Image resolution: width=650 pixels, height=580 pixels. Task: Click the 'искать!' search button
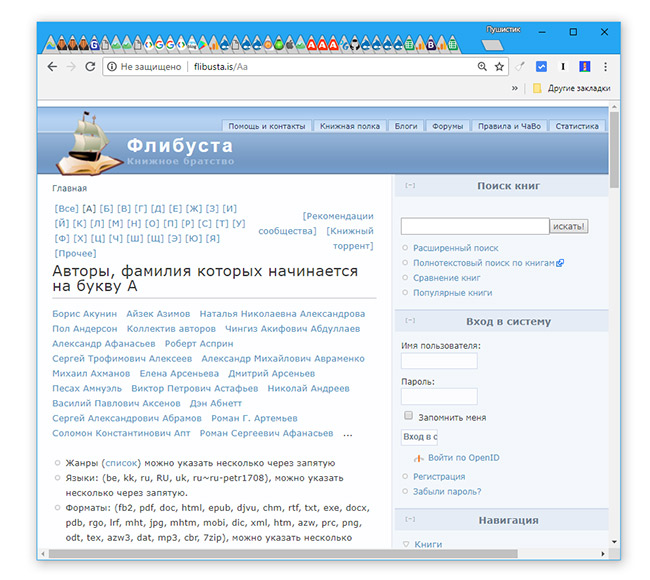tap(569, 226)
